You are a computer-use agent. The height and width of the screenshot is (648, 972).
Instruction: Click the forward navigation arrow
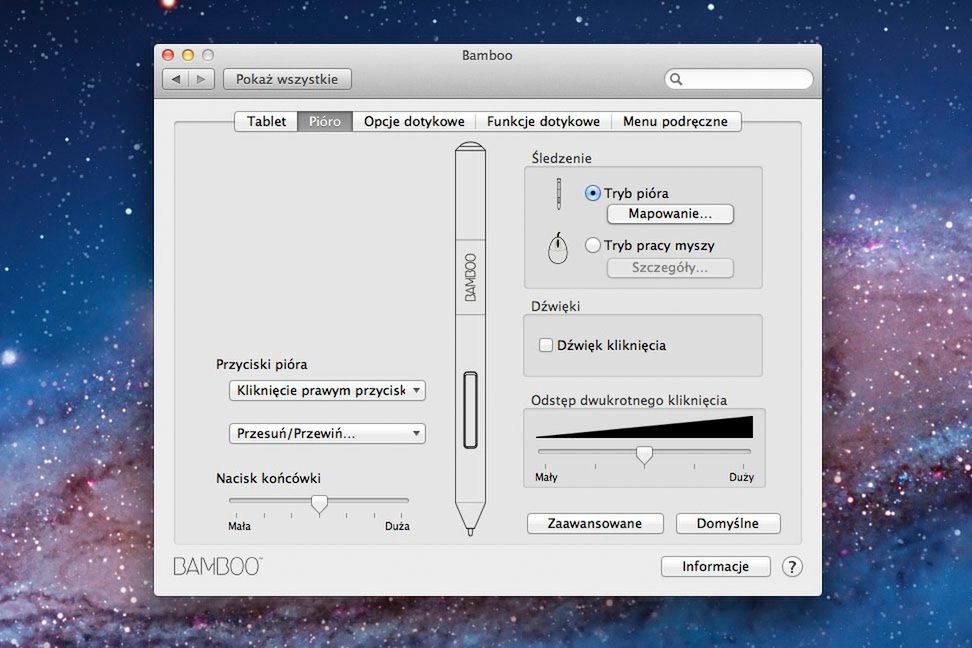[x=201, y=79]
